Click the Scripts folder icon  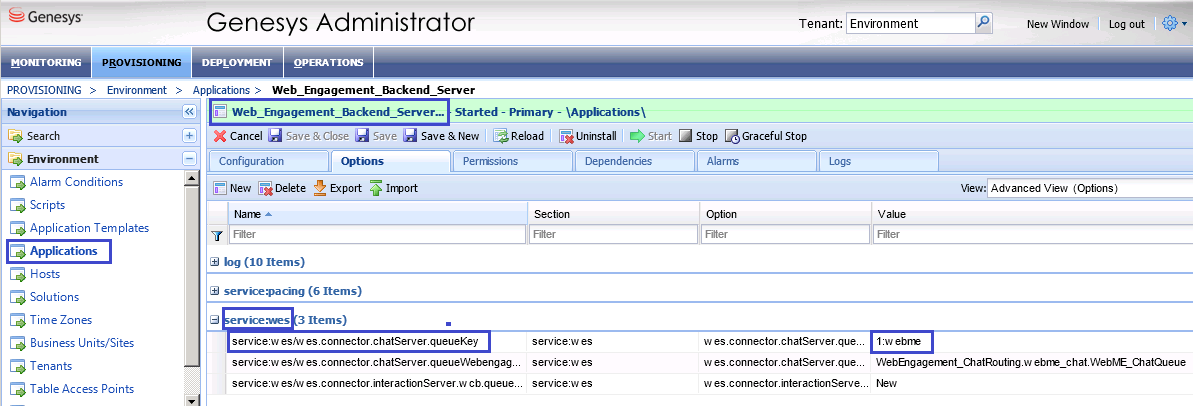(17, 205)
